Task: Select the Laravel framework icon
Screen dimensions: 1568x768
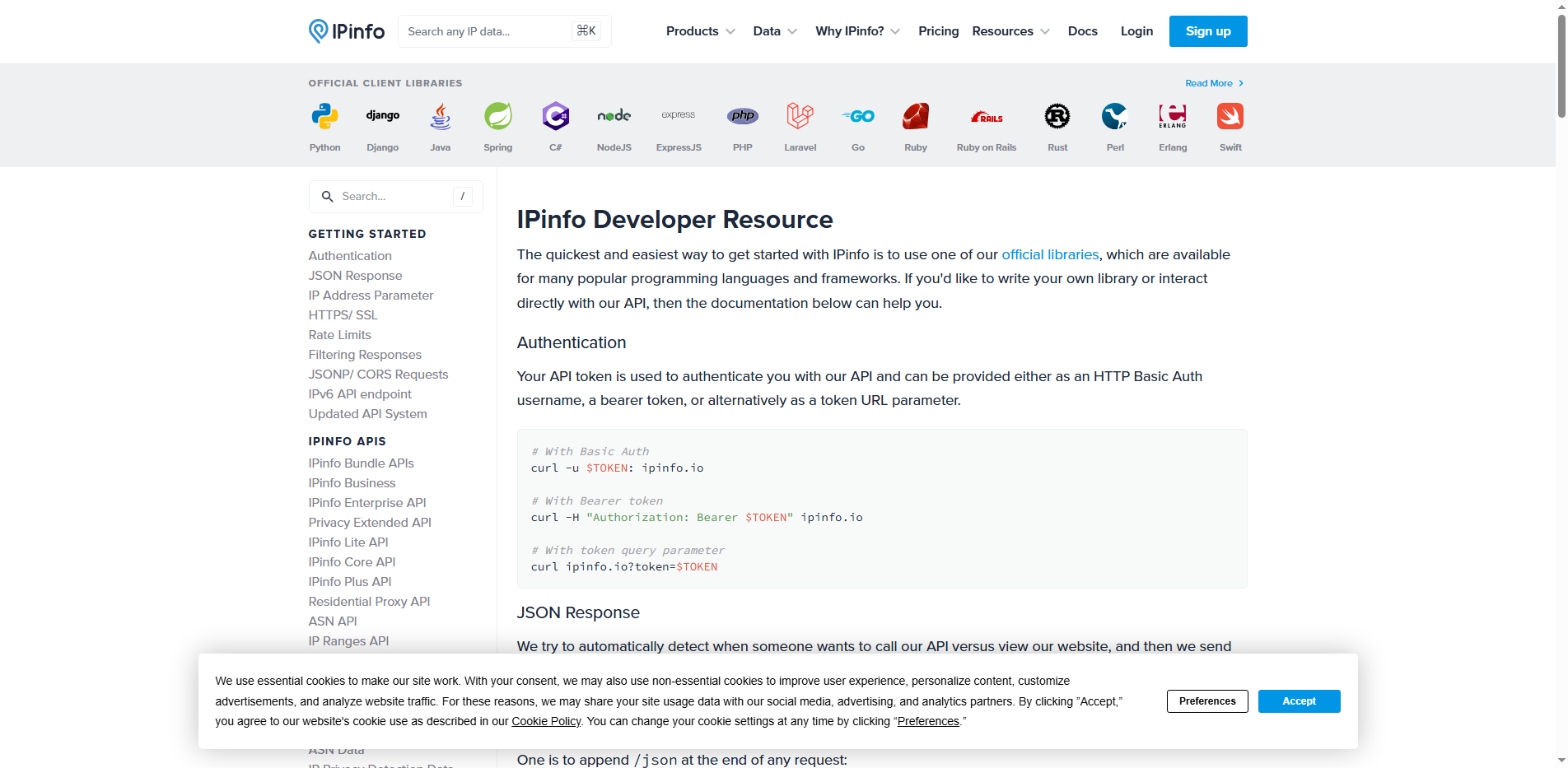Action: (x=799, y=125)
